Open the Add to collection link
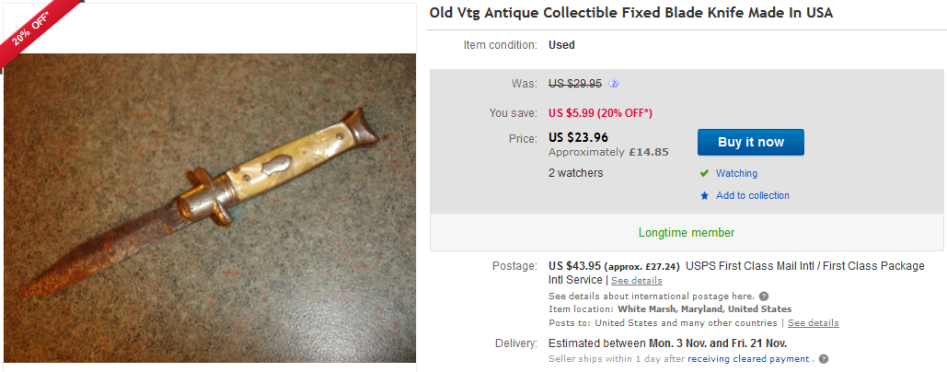 click(x=753, y=196)
